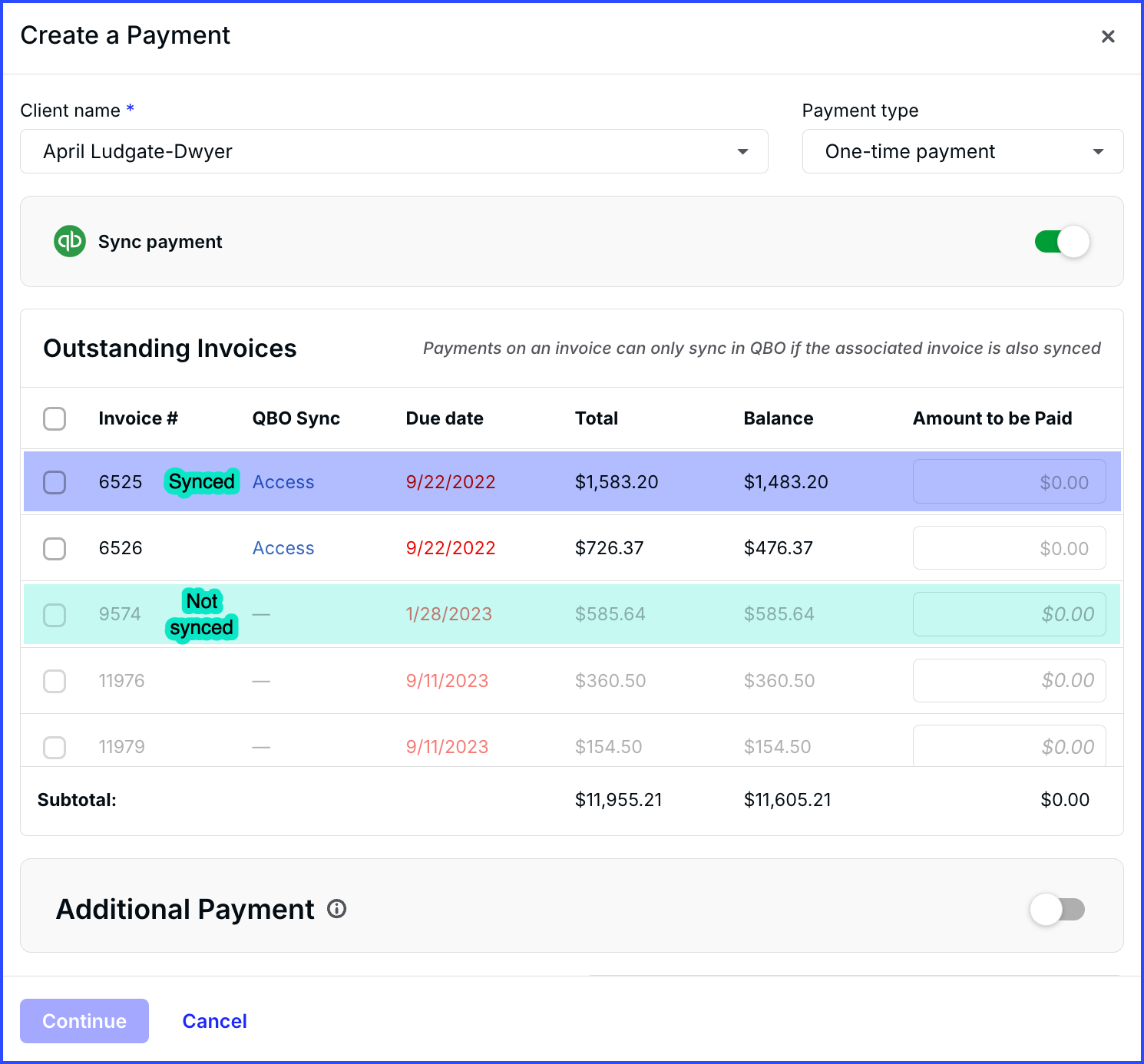Click the Due date column header
Image resolution: width=1144 pixels, height=1064 pixels.
[x=445, y=418]
